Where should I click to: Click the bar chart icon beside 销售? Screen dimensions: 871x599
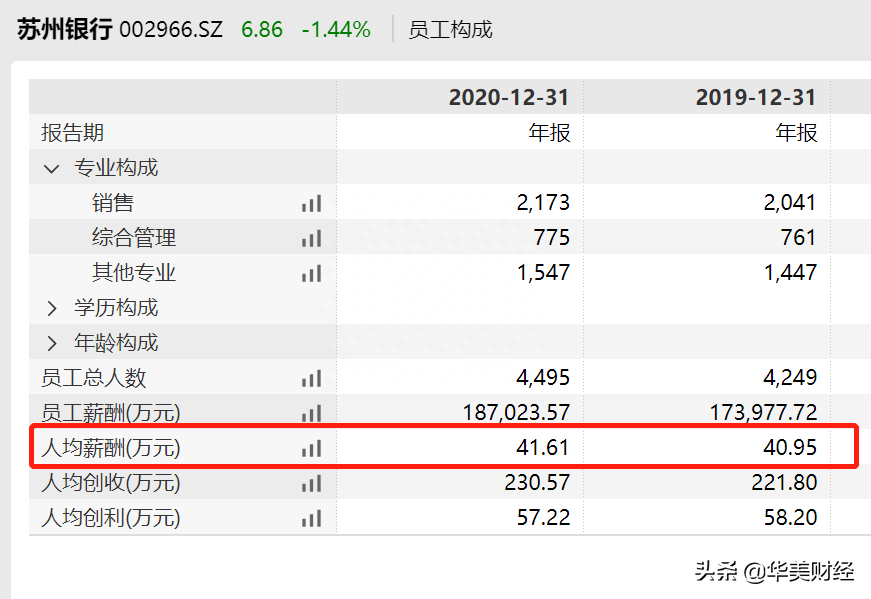pyautogui.click(x=311, y=204)
